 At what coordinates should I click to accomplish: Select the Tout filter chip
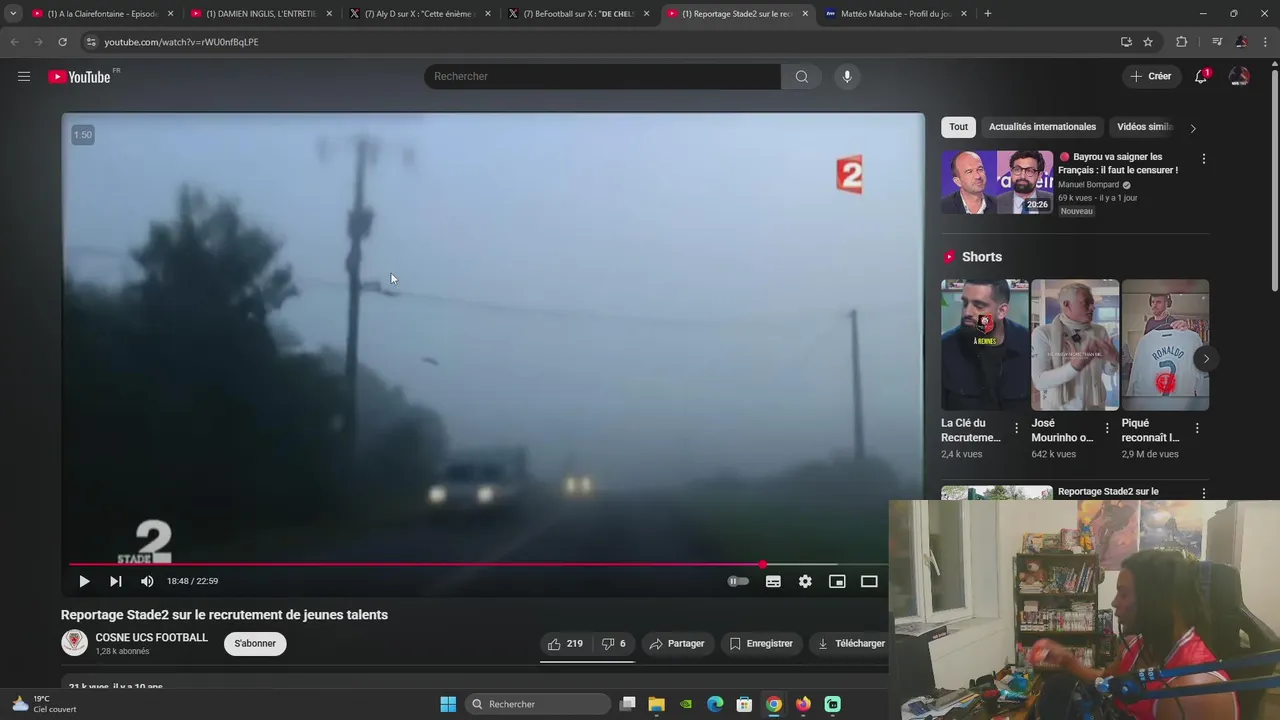958,127
